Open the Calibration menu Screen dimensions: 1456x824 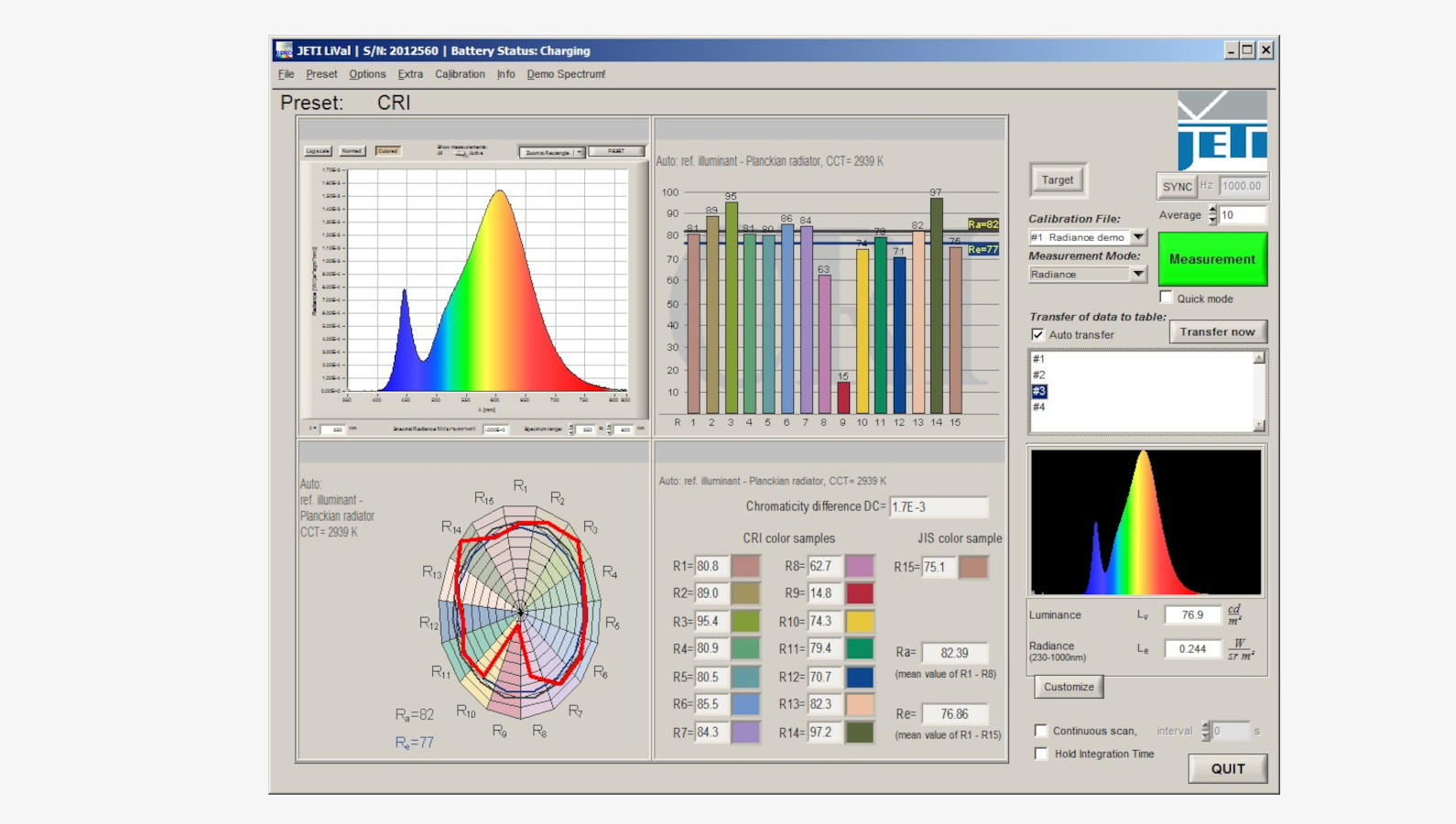pos(460,74)
